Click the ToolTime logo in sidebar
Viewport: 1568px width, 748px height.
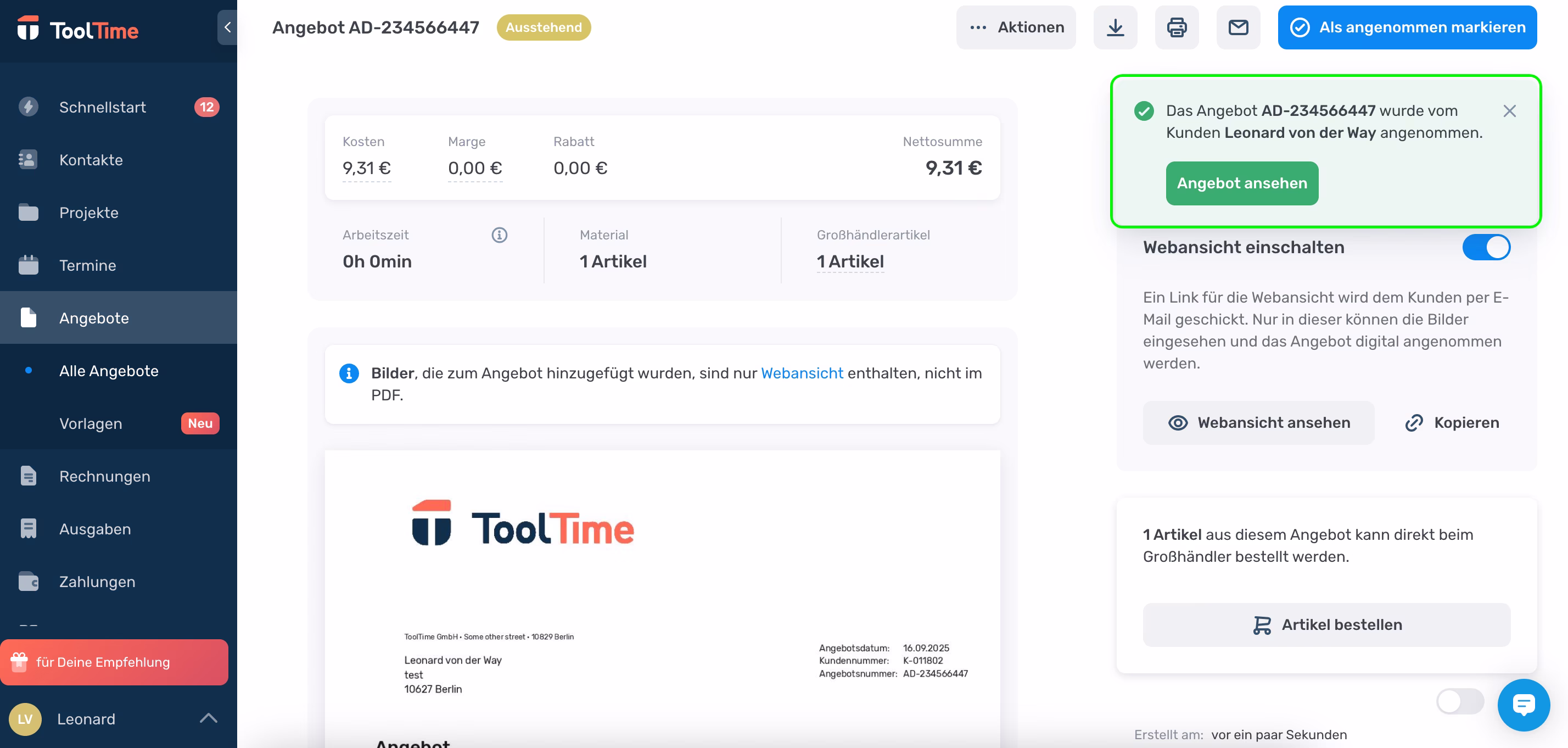(x=78, y=29)
